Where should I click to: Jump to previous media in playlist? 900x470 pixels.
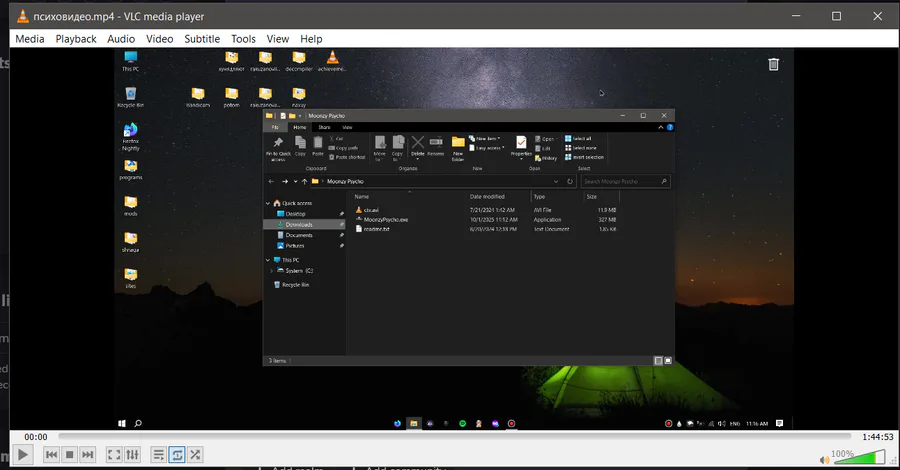click(x=51, y=455)
